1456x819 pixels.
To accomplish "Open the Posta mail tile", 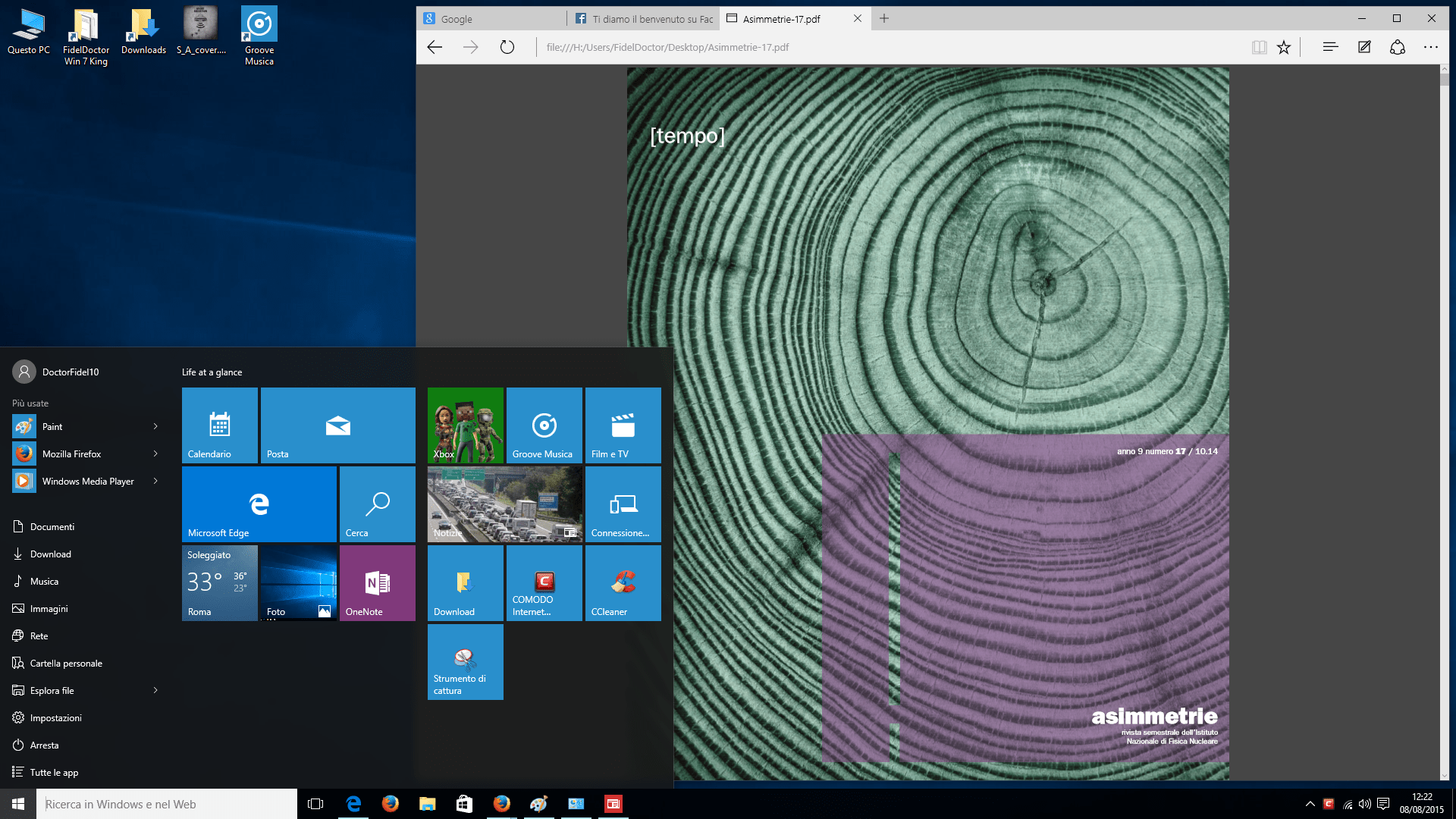I will (338, 425).
